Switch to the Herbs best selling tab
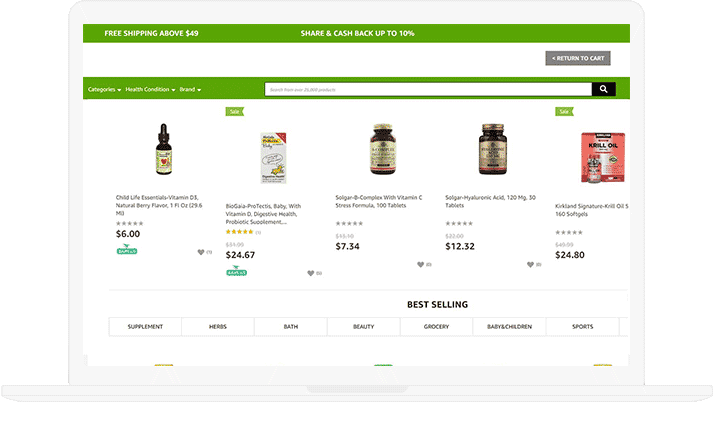Image resolution: width=715 pixels, height=430 pixels. click(218, 326)
